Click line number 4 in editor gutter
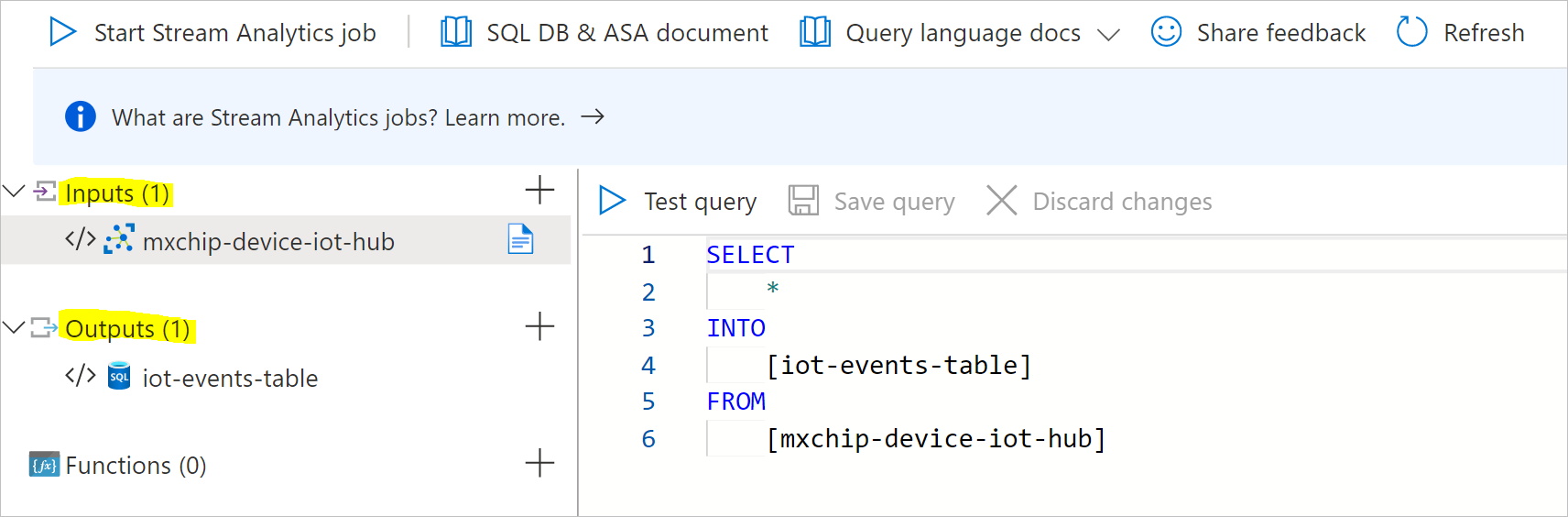This screenshot has height=517, width=1568. 648,366
